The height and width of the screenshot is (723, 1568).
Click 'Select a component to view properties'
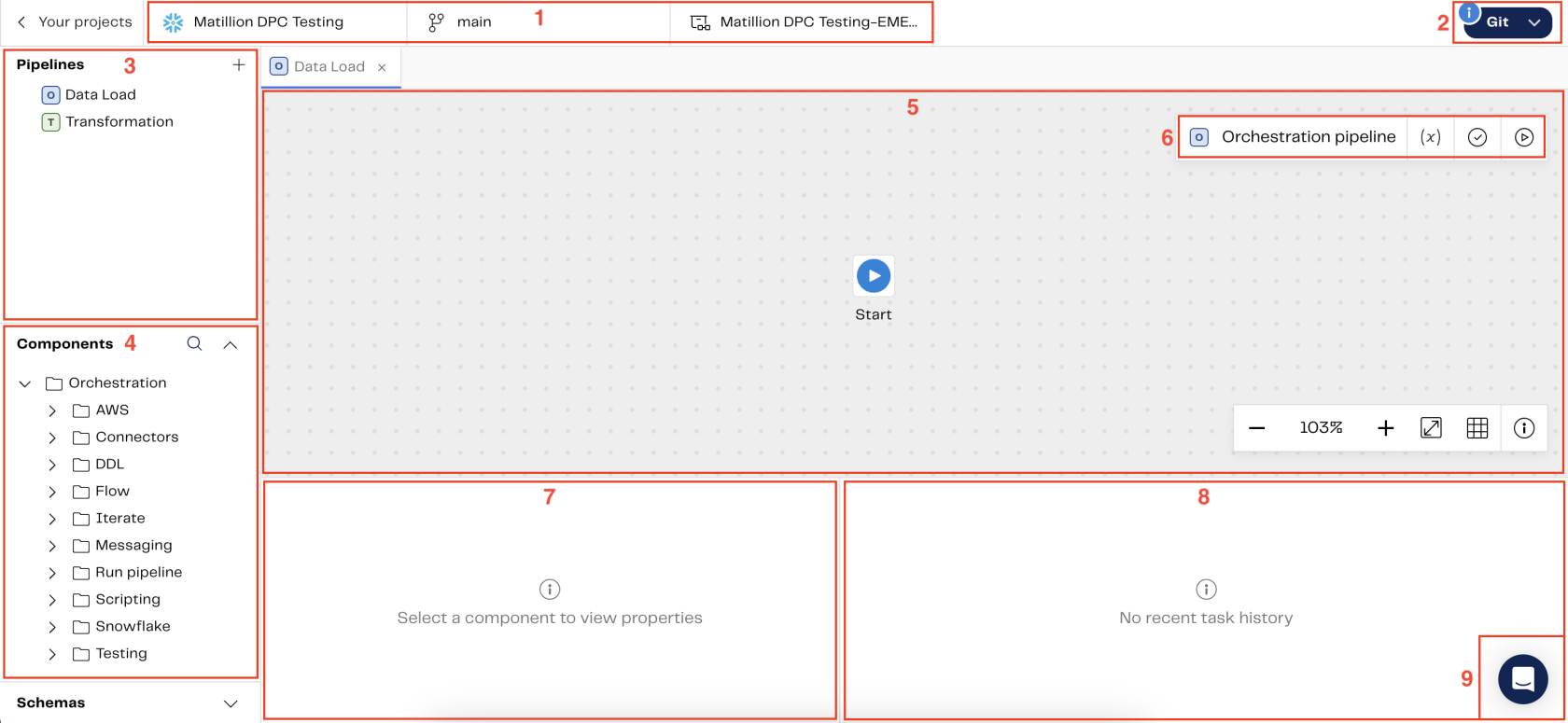click(550, 618)
